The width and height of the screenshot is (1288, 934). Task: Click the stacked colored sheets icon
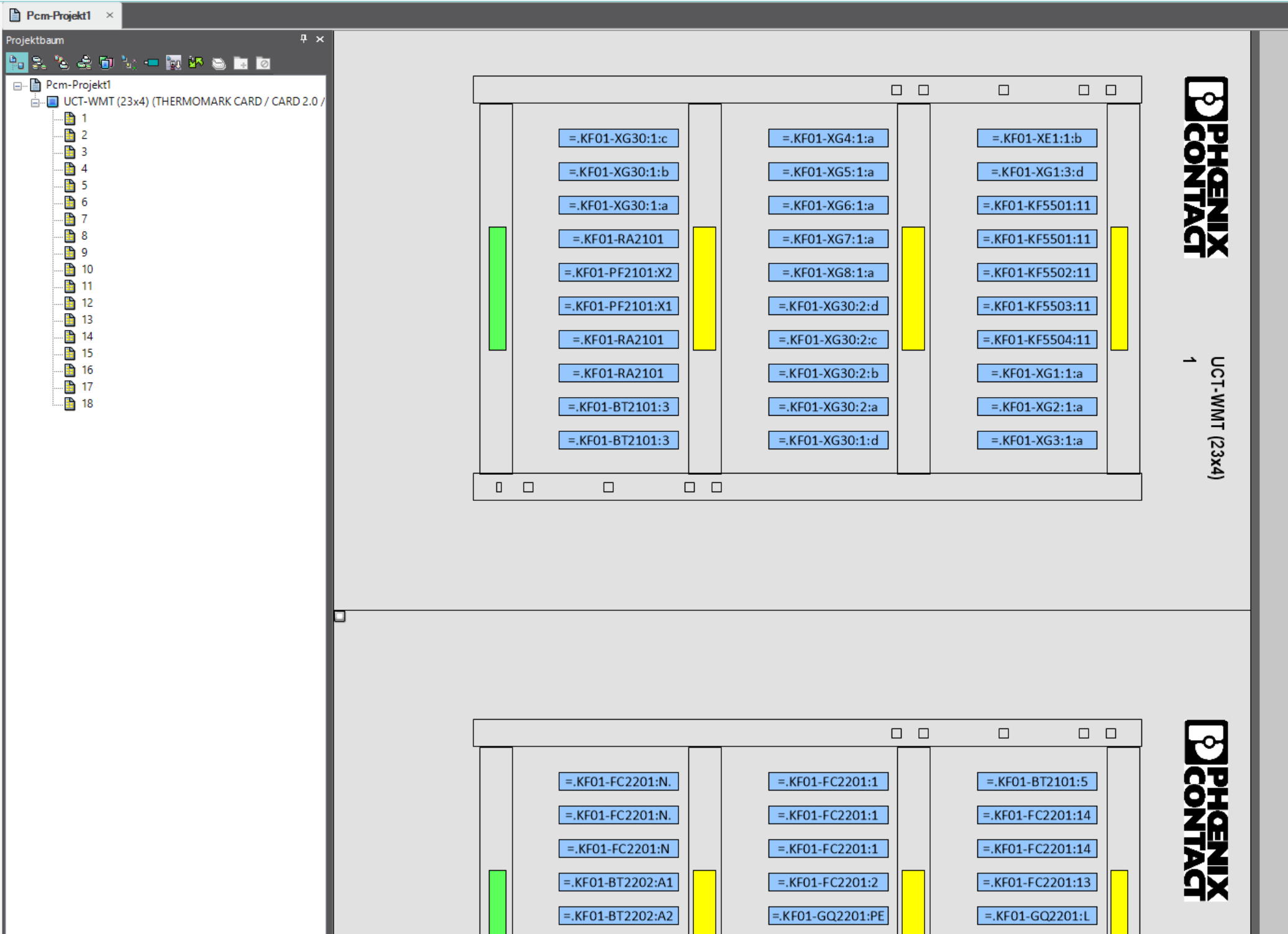(x=106, y=63)
